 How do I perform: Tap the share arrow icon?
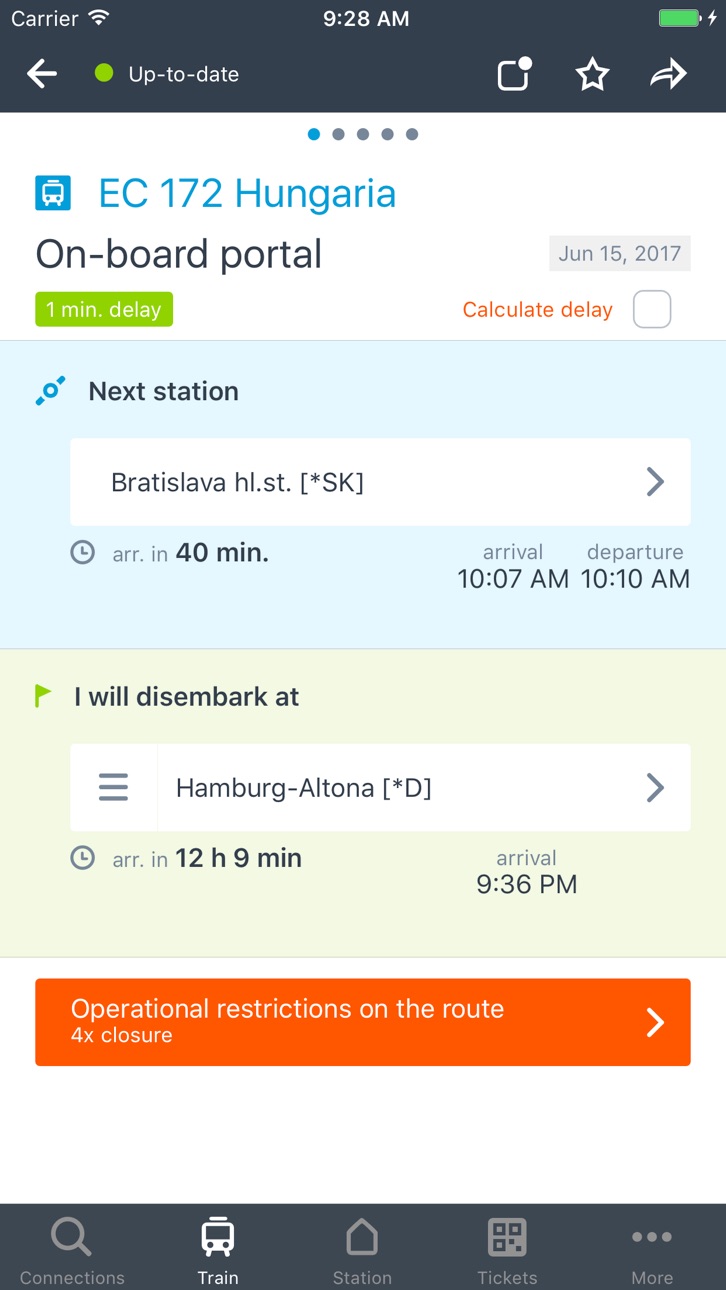[668, 74]
